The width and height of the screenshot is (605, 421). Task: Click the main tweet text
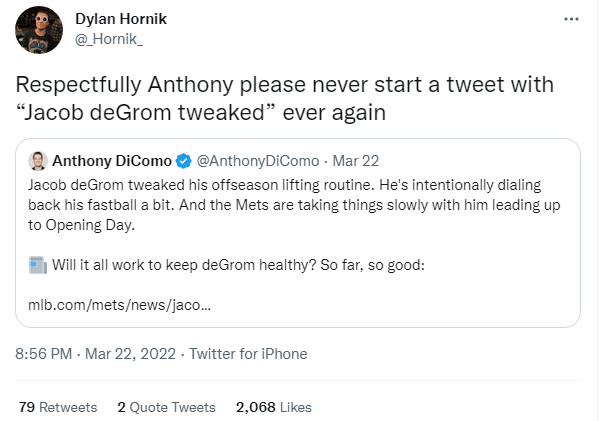[285, 98]
